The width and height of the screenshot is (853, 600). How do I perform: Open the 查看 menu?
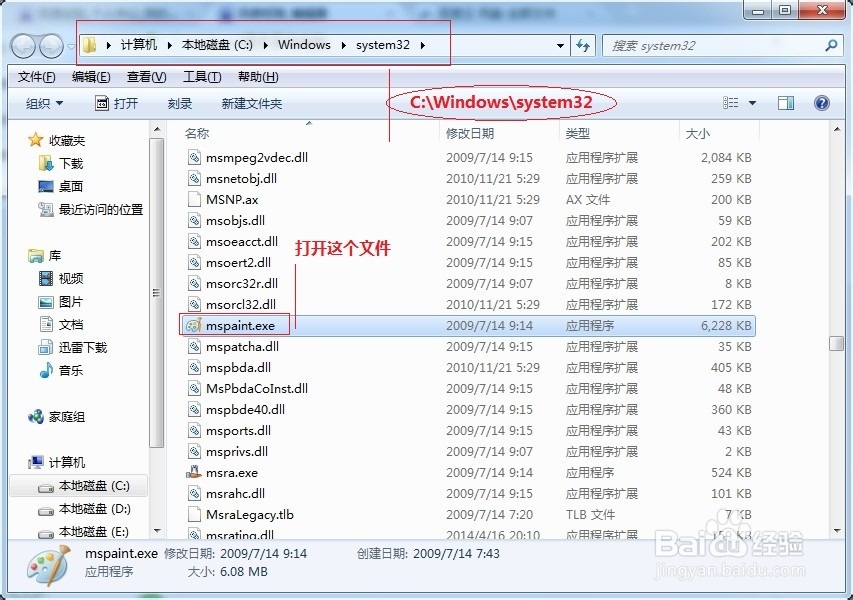coord(145,76)
